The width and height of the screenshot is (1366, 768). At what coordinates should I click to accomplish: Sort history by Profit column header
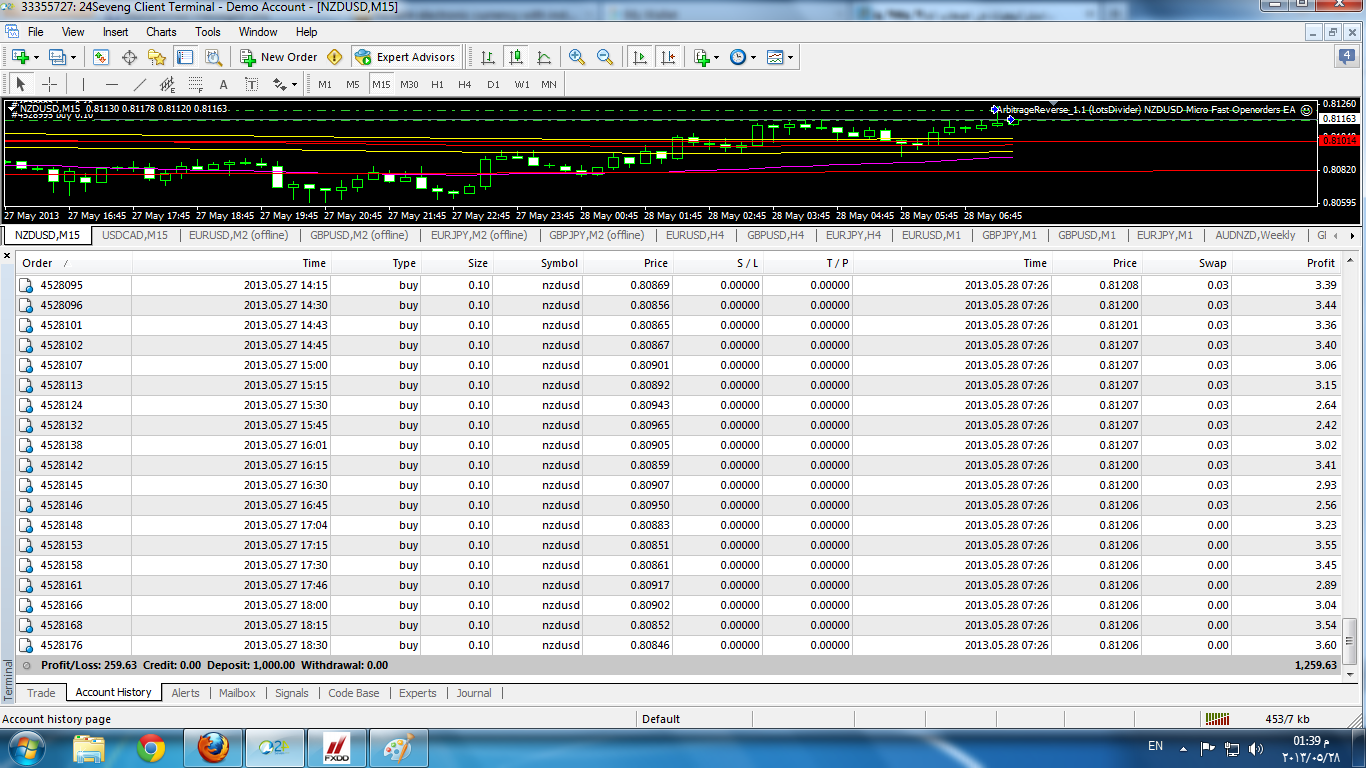pyautogui.click(x=1288, y=263)
